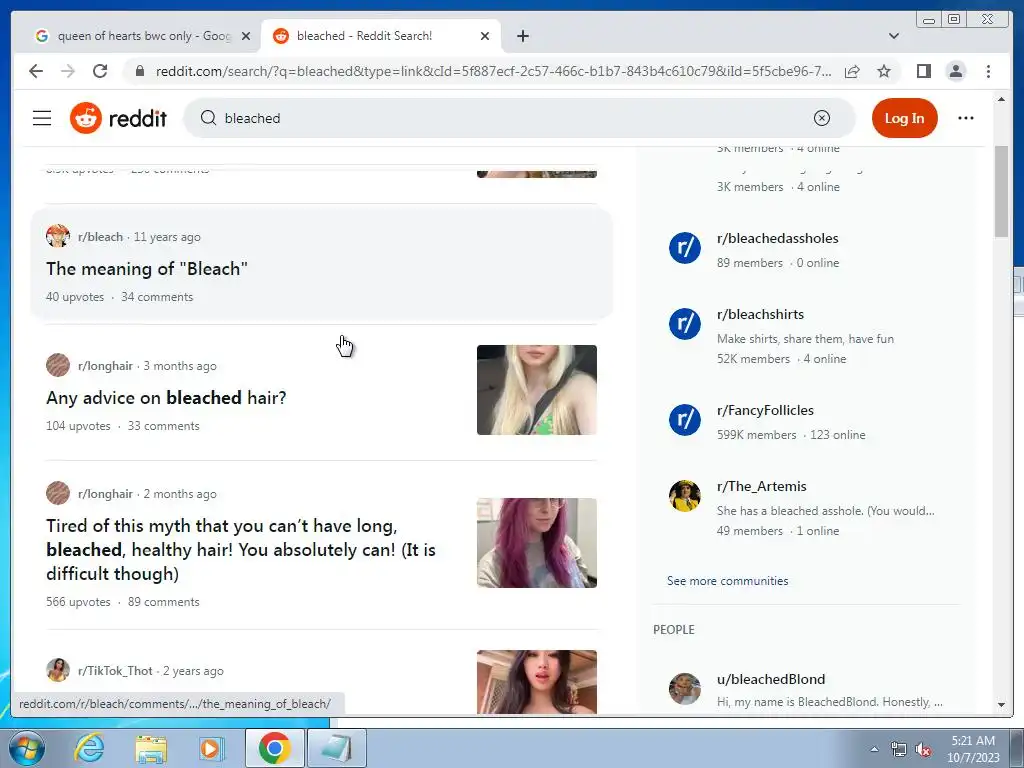Open a new browser tab
1024x768 pixels.
[522, 36]
